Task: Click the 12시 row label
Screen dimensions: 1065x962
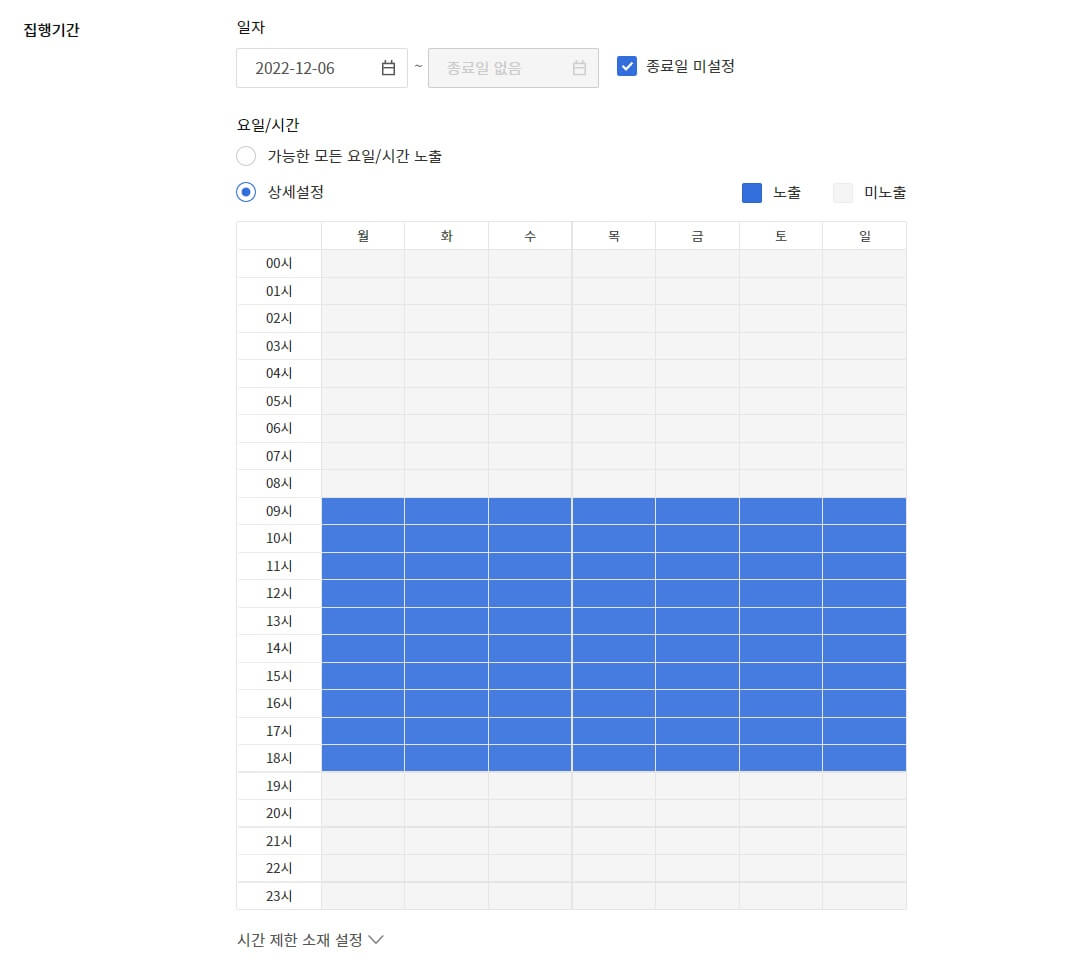Action: click(x=278, y=594)
